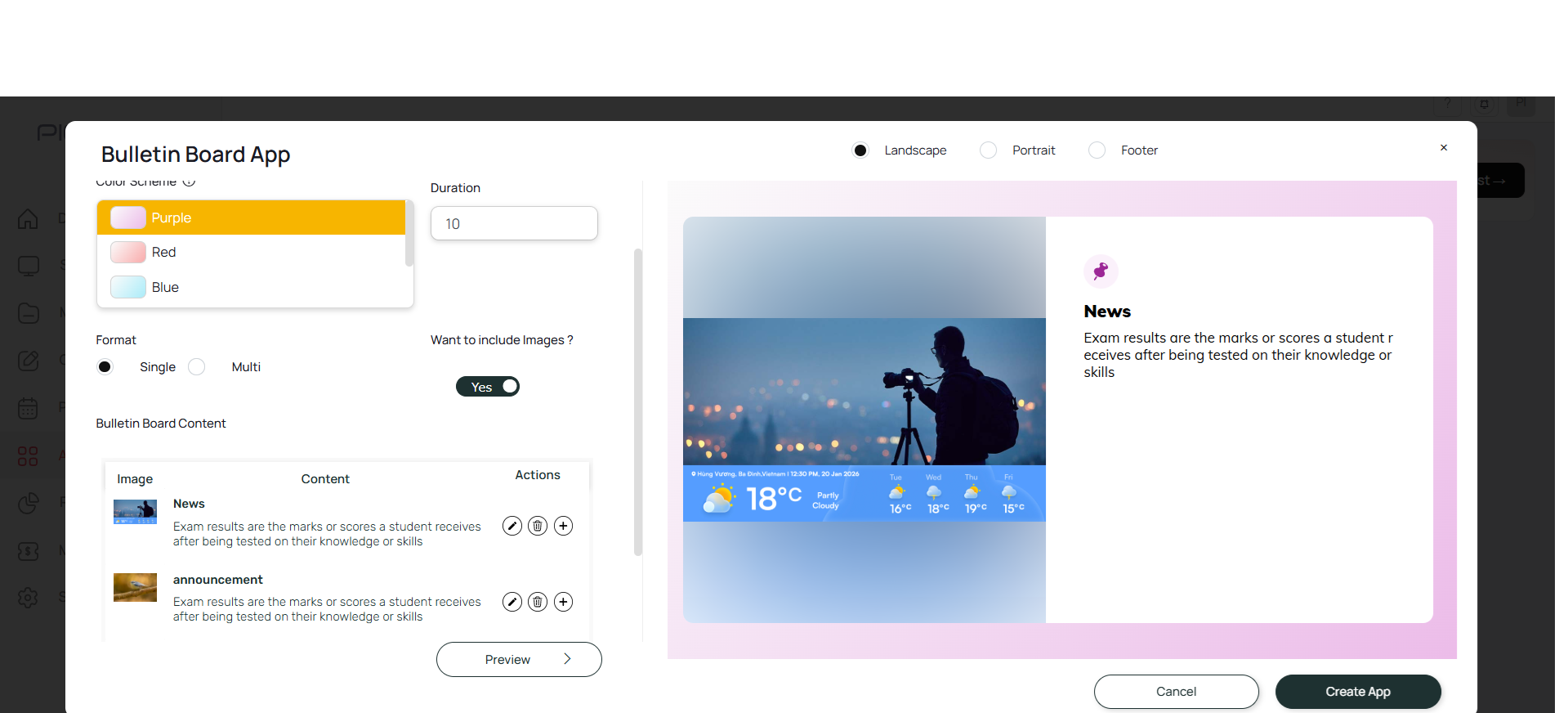
Task: Select the Footer layout option
Action: coord(1097,150)
